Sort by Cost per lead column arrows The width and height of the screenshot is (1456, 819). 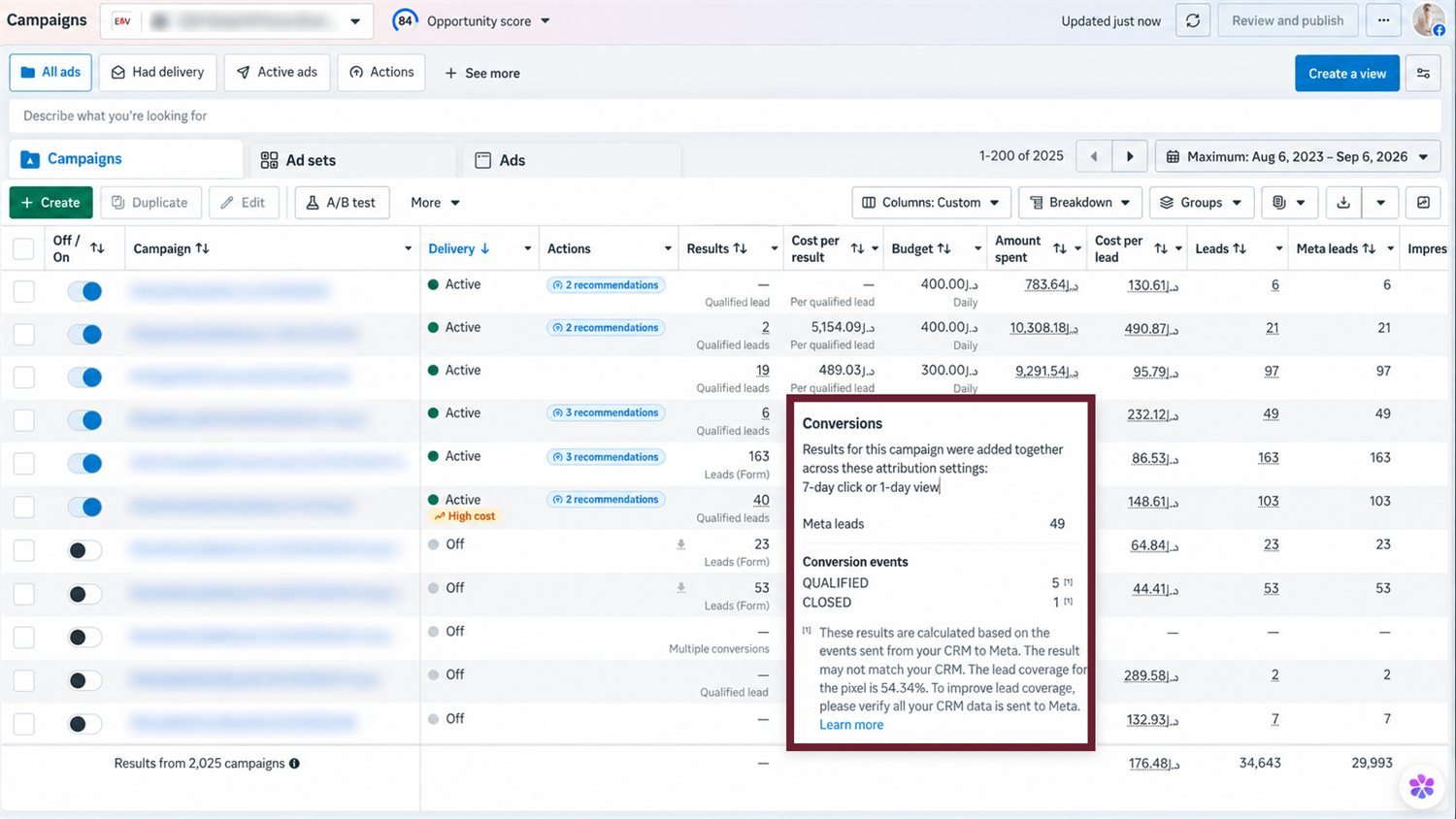coord(1161,248)
